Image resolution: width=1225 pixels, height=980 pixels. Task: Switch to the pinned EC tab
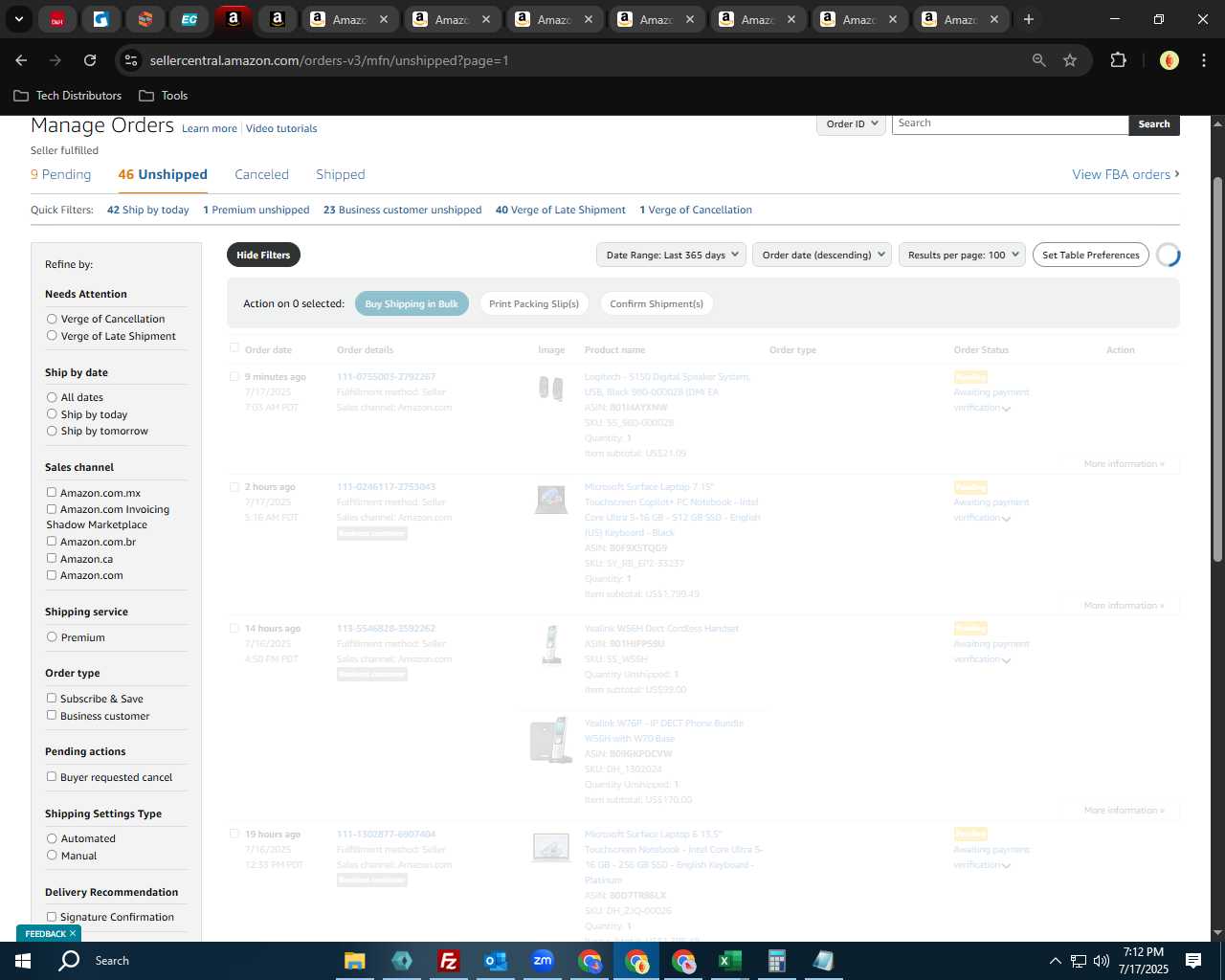click(189, 19)
